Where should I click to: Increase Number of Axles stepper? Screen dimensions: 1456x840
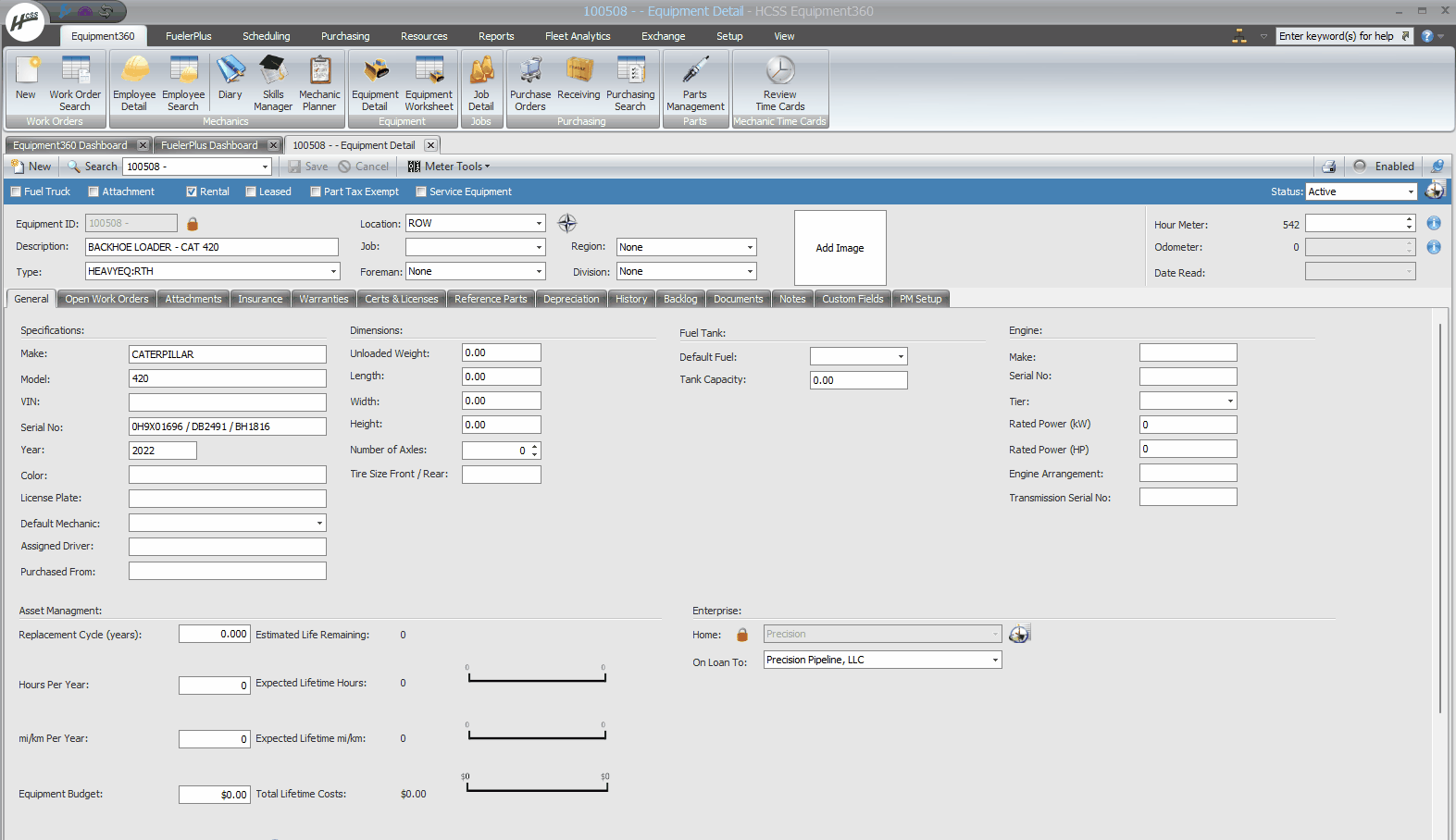(x=535, y=447)
